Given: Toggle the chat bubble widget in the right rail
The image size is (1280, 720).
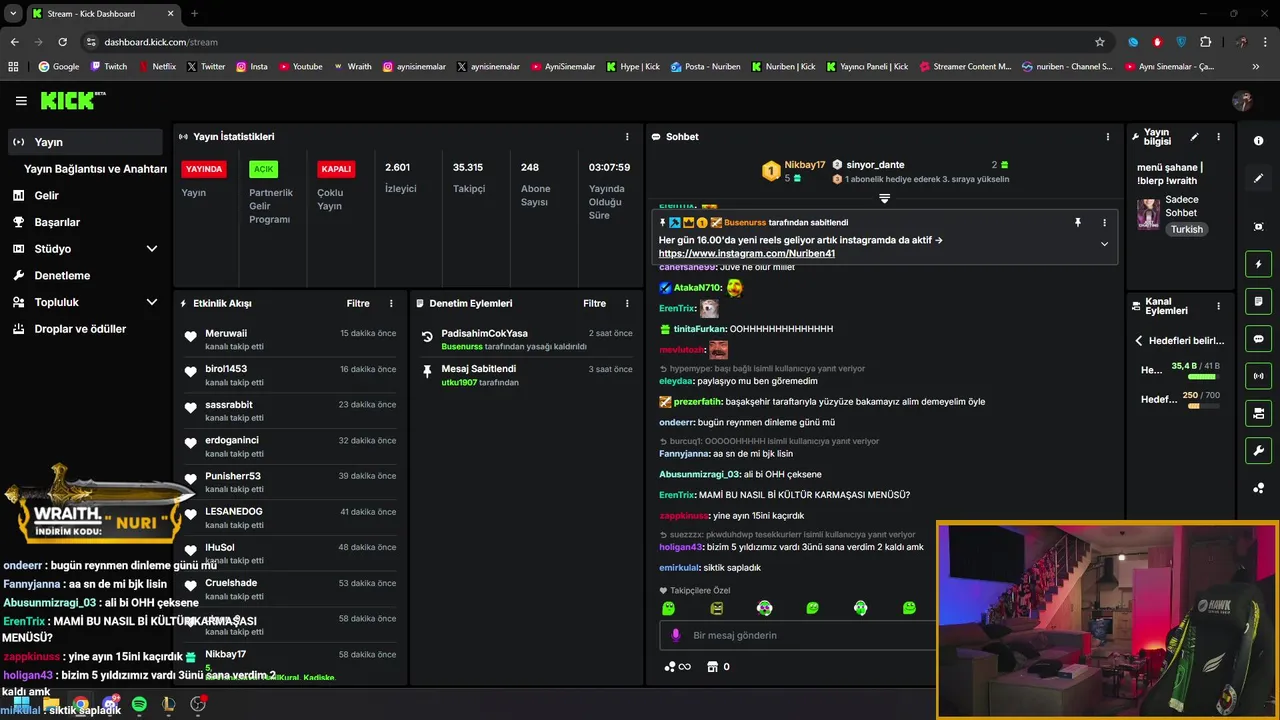Looking at the screenshot, I should (x=1258, y=339).
